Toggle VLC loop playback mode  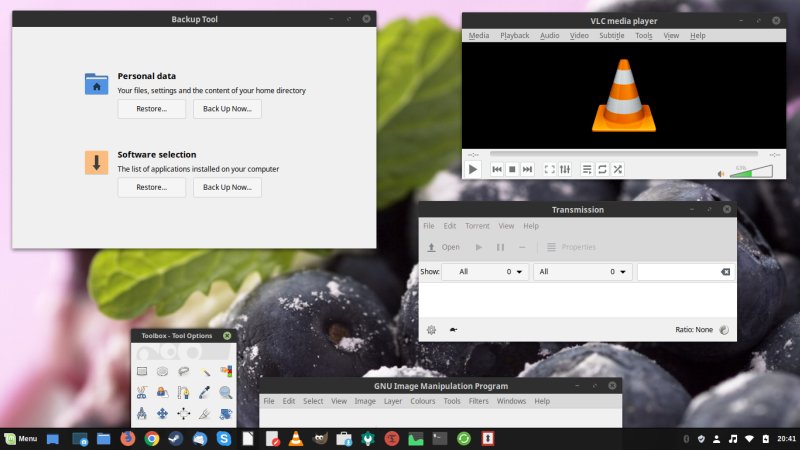coord(602,169)
